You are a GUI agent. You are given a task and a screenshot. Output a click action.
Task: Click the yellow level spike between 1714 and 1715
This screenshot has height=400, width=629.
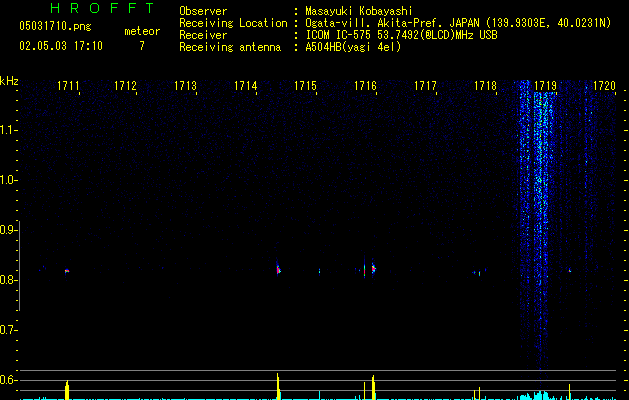click(x=278, y=386)
